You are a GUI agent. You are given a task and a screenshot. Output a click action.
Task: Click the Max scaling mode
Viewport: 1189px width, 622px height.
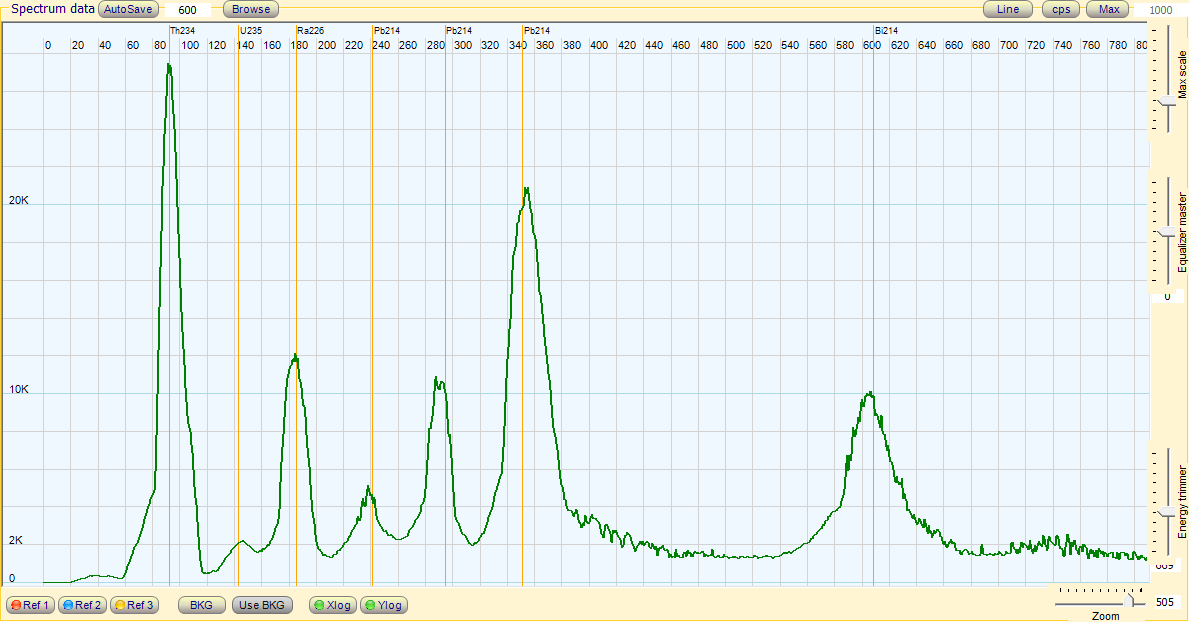(1107, 9)
